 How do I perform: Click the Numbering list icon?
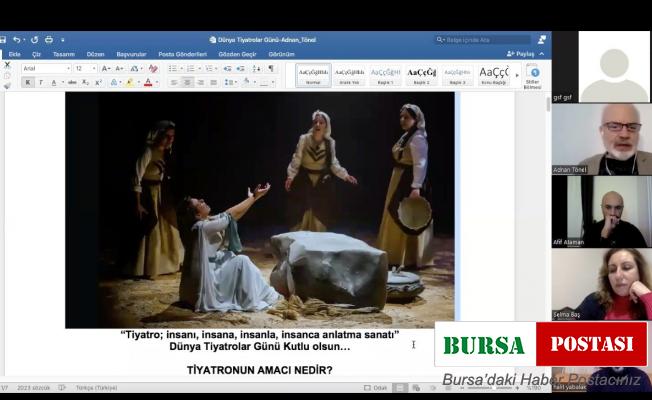[x=191, y=68]
